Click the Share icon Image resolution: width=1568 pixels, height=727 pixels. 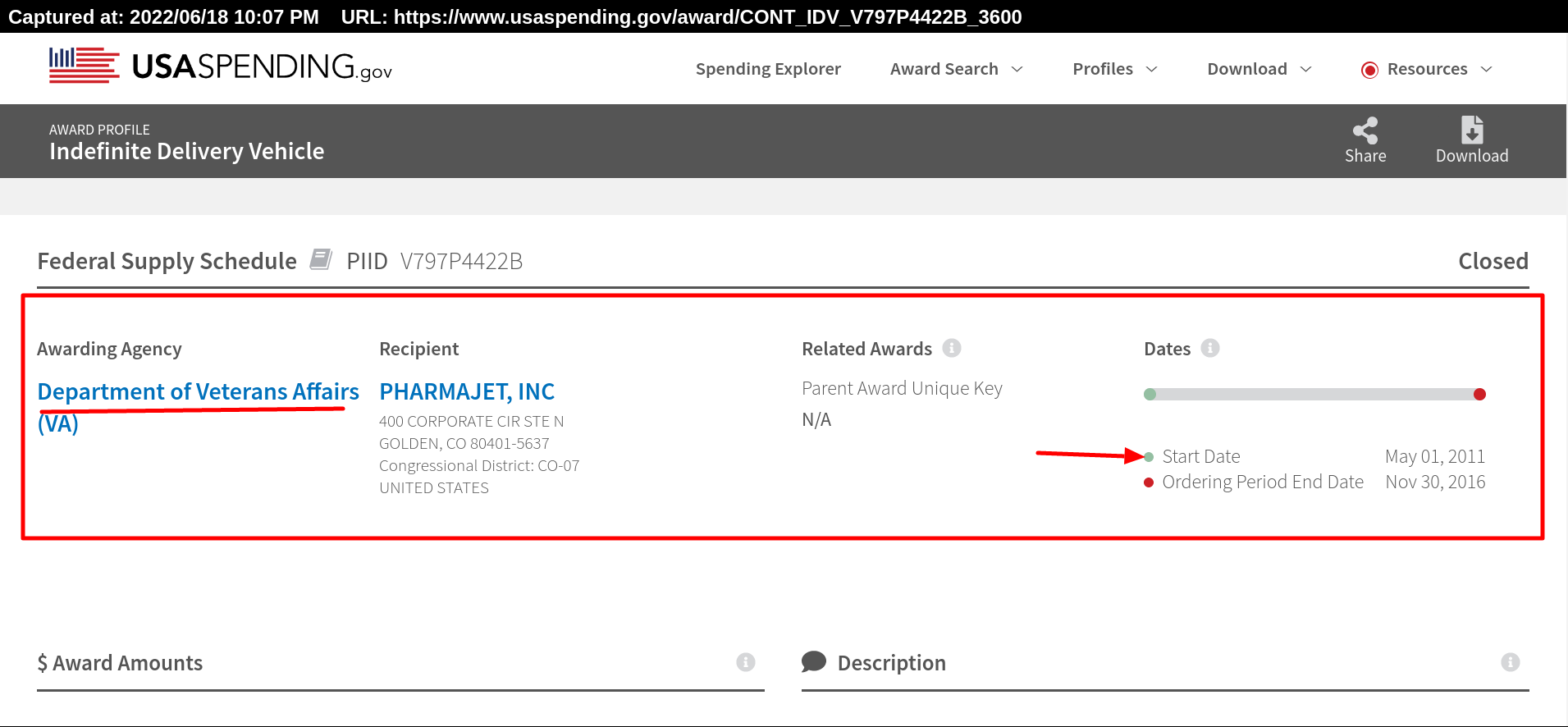click(1365, 130)
